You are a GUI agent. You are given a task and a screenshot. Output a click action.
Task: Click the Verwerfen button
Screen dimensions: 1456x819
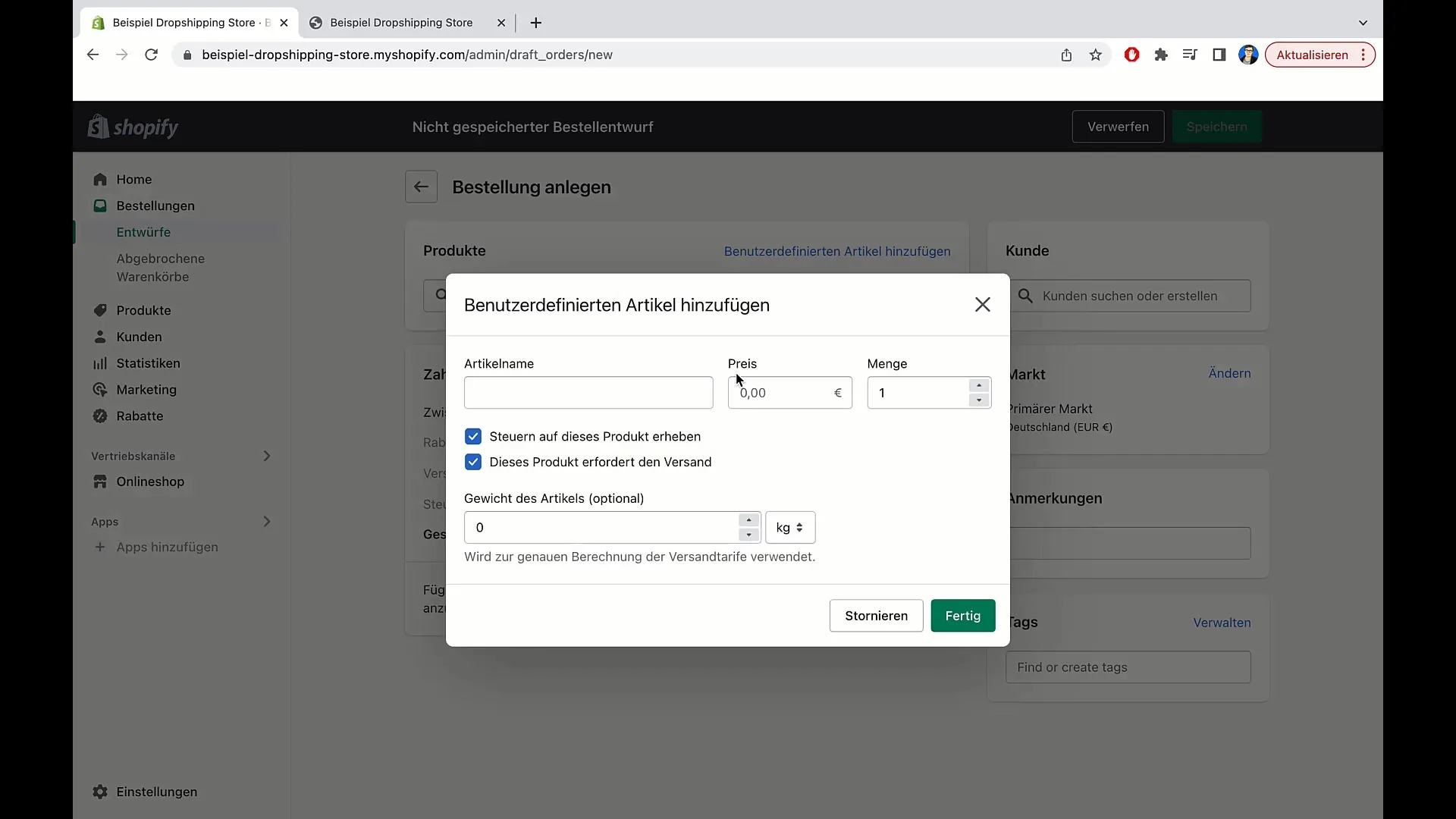(x=1118, y=127)
